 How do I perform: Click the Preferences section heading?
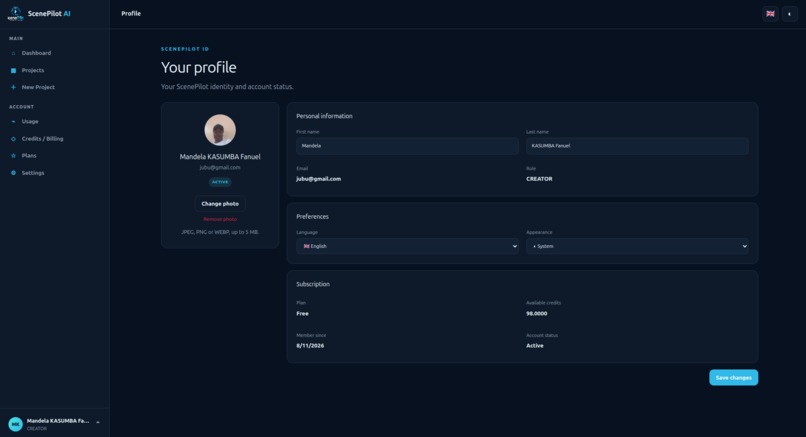[312, 217]
